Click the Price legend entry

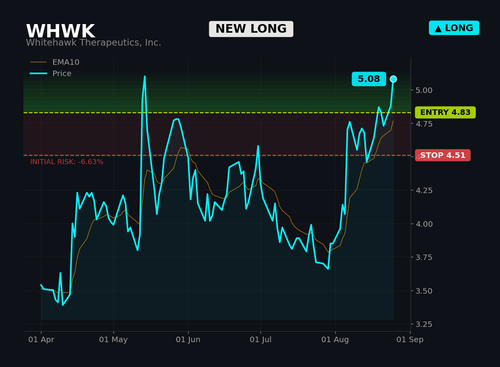(51, 73)
